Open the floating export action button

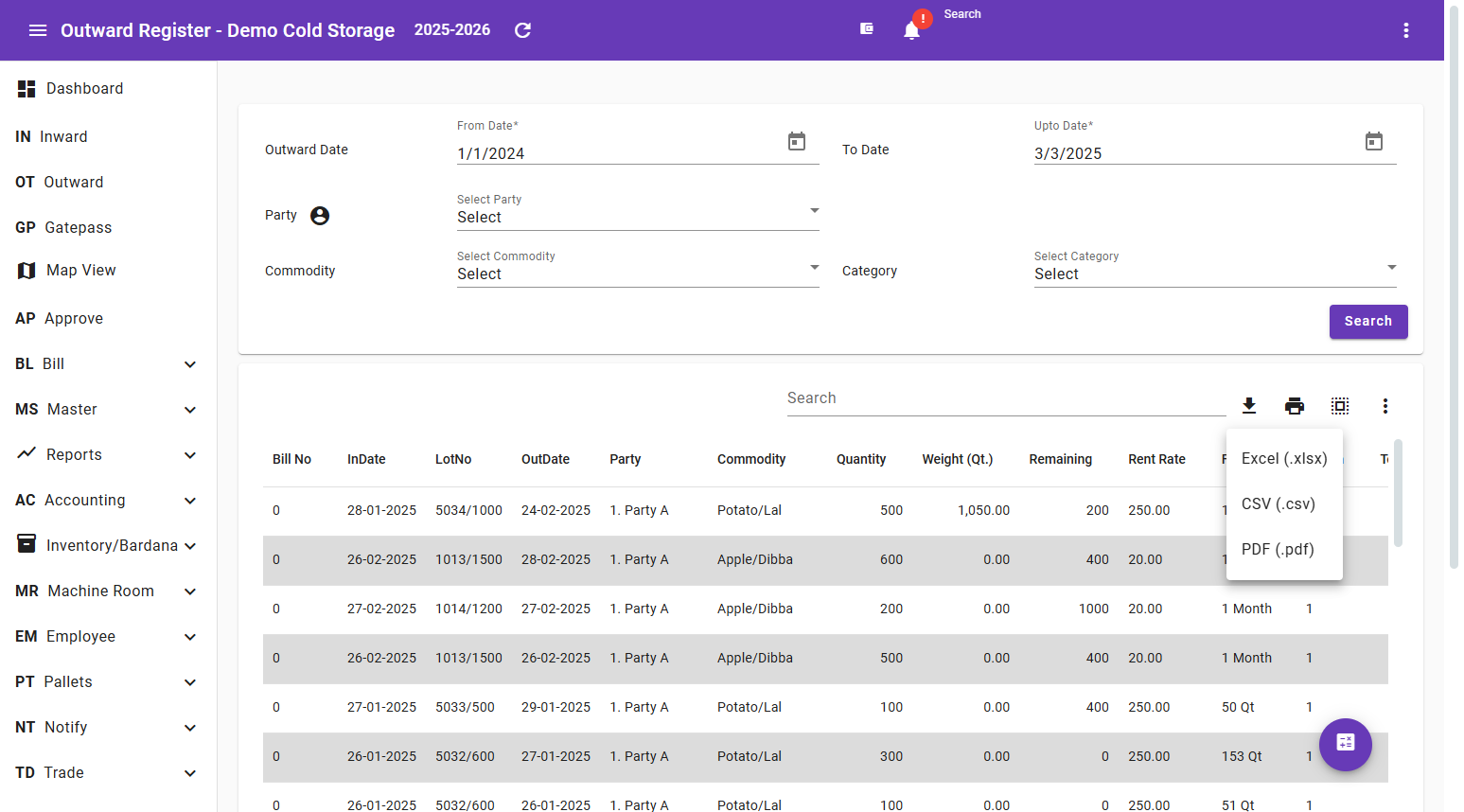[1345, 745]
